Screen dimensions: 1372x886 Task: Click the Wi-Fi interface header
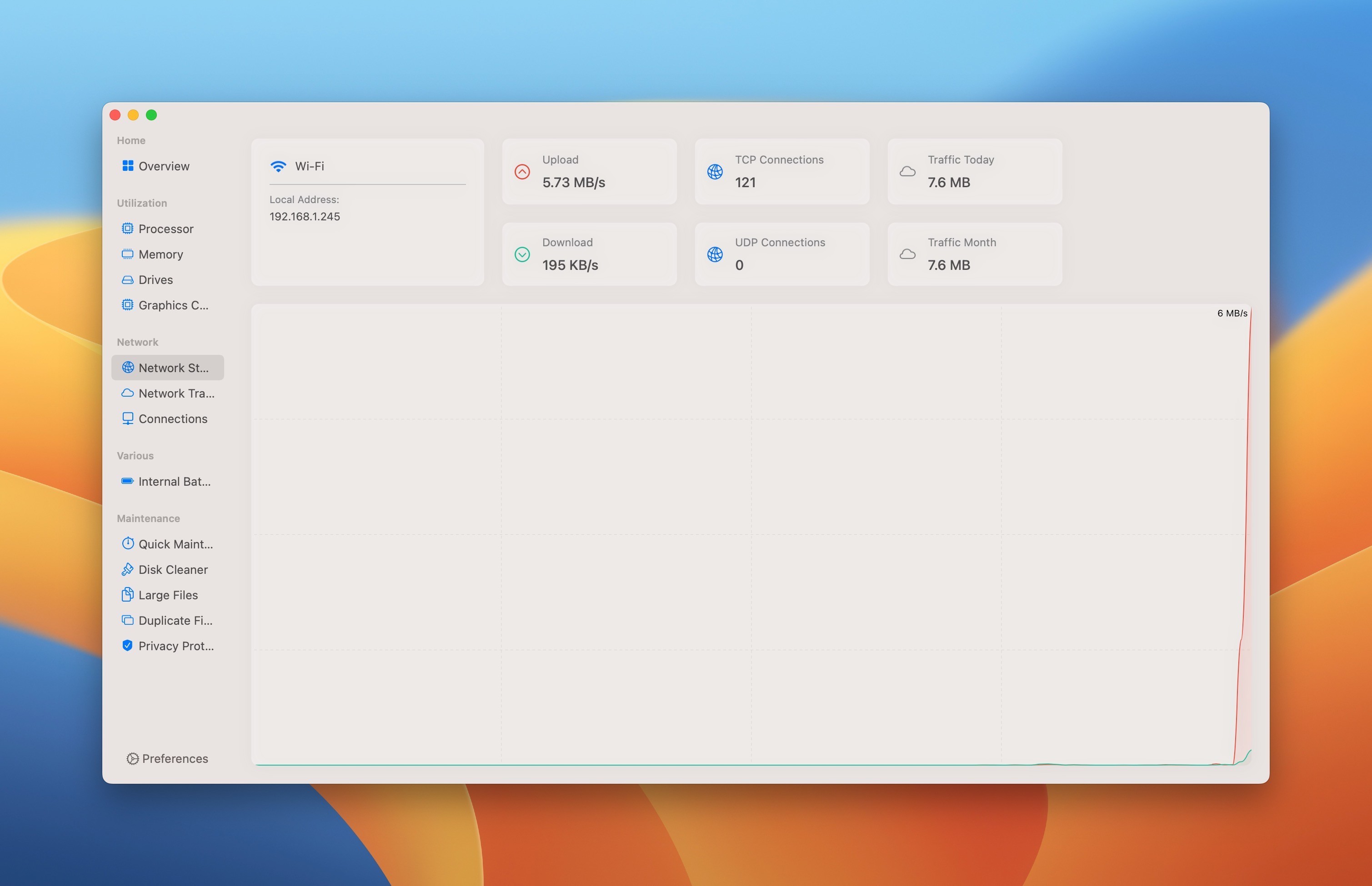point(310,166)
